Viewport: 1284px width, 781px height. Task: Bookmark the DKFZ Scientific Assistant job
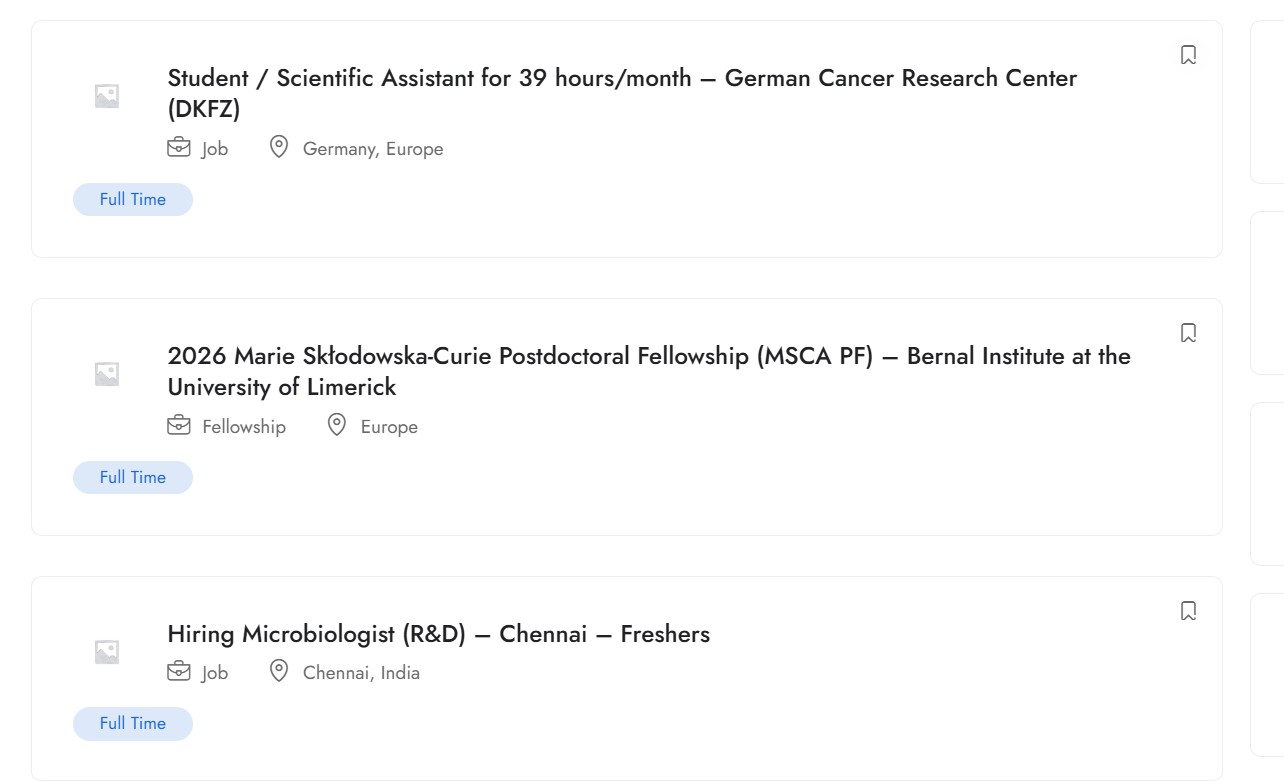pos(1188,55)
